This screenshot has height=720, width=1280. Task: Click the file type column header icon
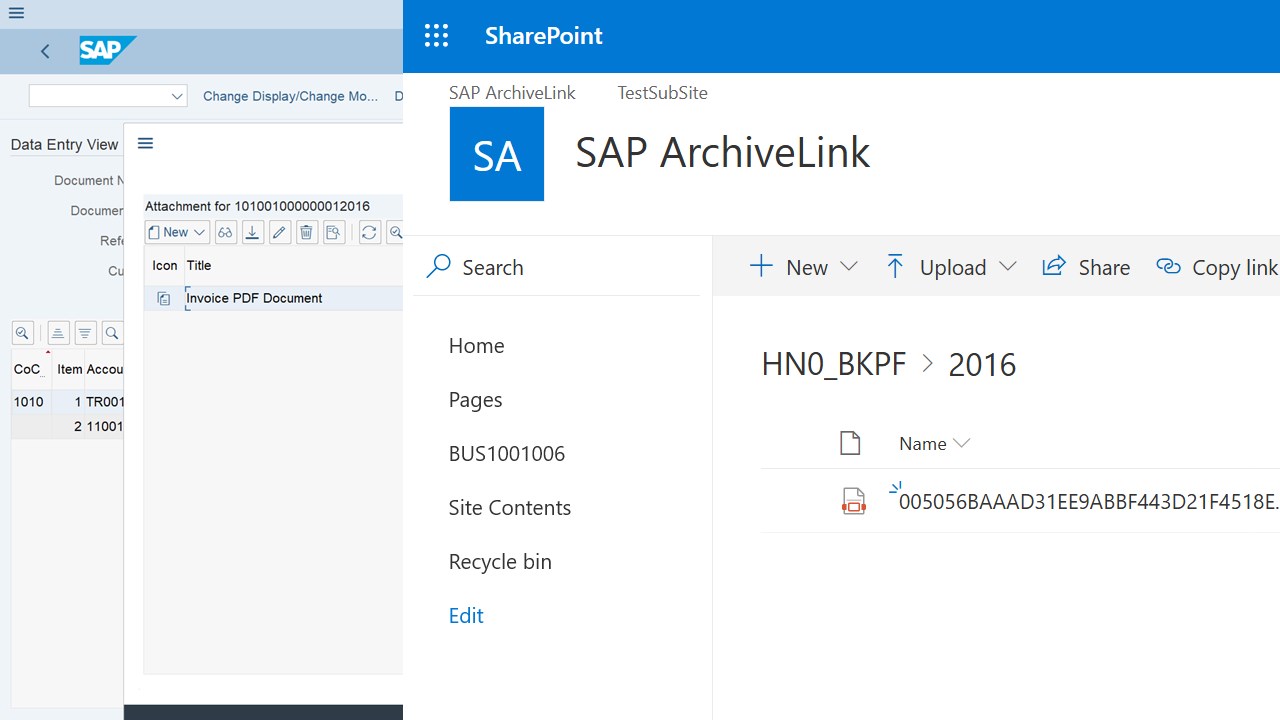(x=850, y=443)
